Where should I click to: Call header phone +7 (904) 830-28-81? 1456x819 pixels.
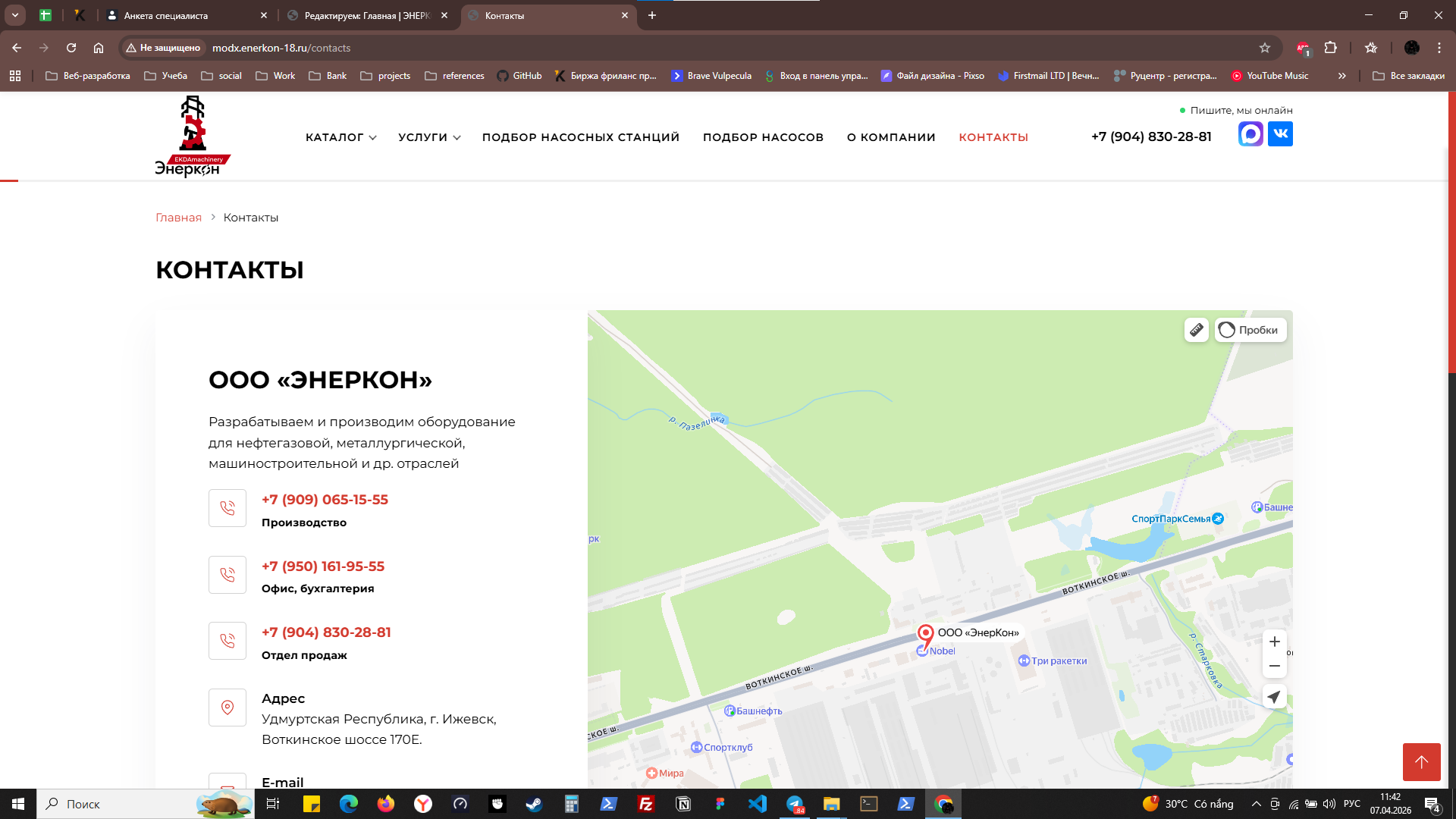click(x=1151, y=136)
